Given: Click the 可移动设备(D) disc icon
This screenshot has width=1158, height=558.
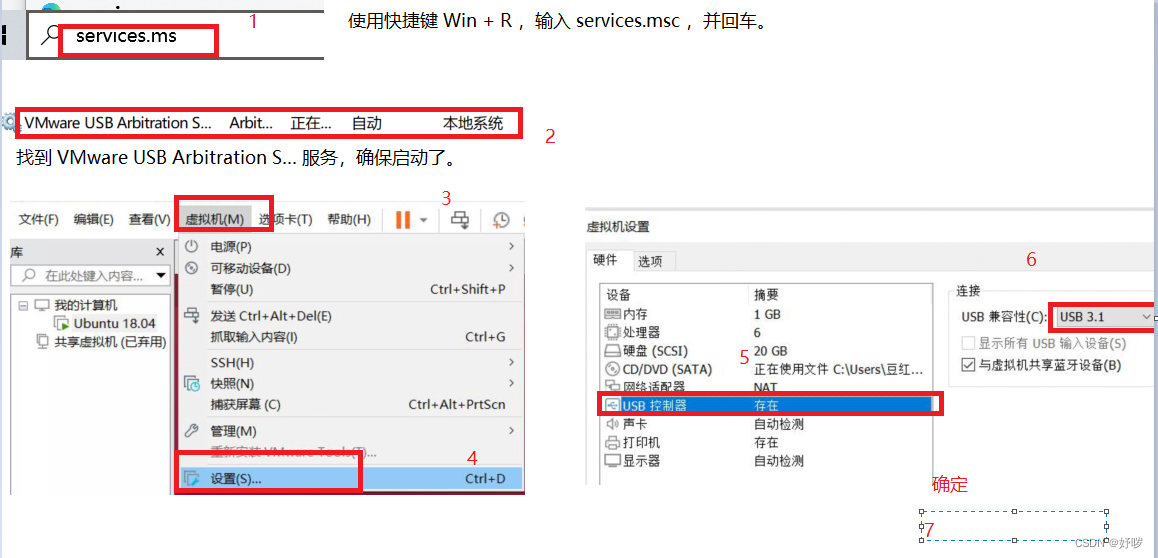Looking at the screenshot, I should coord(191,267).
